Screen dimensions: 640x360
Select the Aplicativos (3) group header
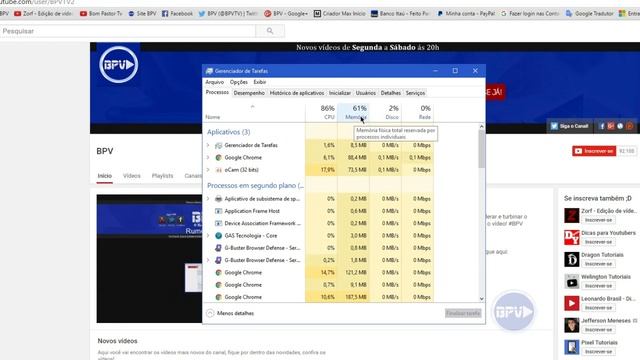tap(229, 132)
